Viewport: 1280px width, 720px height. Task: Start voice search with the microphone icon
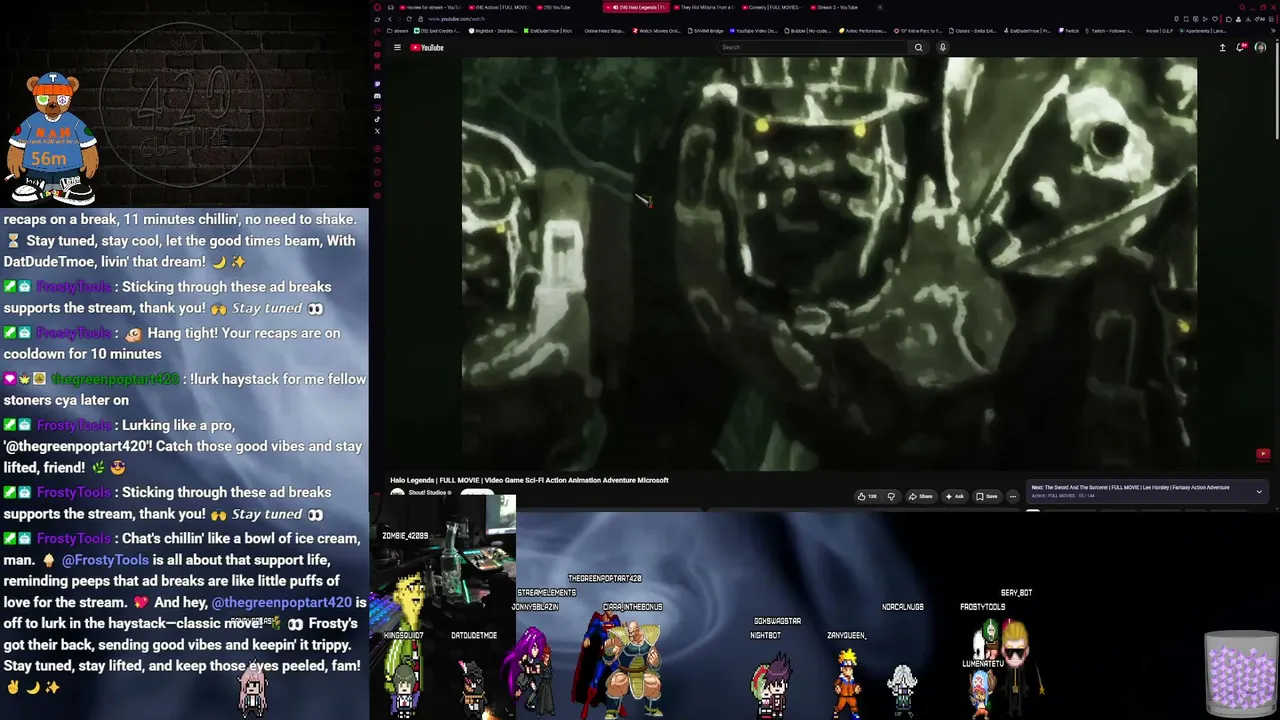coord(942,47)
